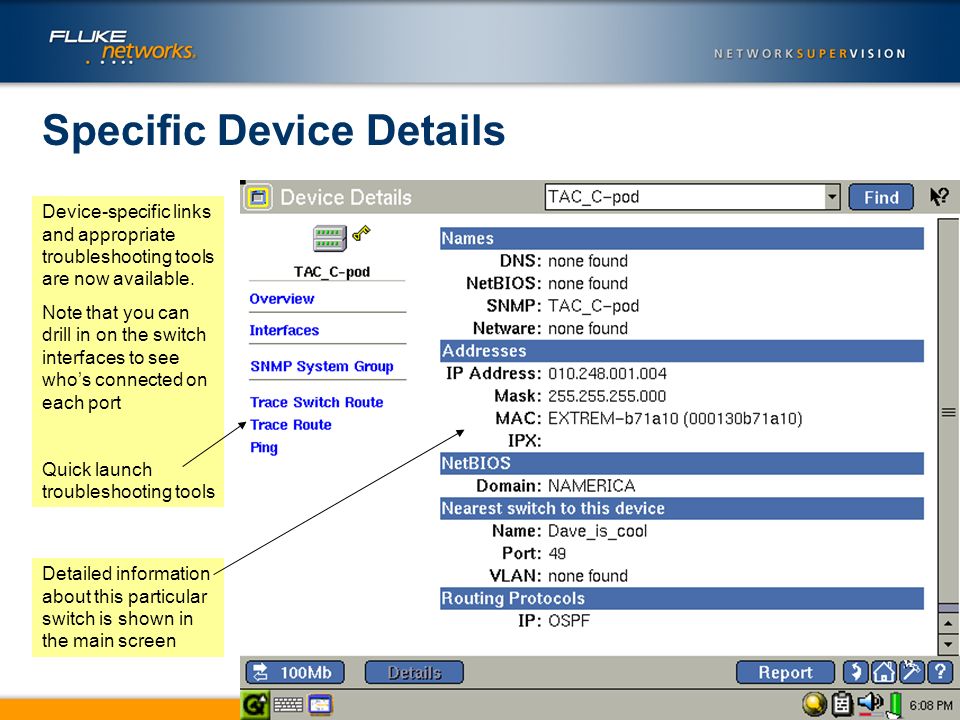Click the DNS none found value
The width and height of the screenshot is (960, 720).
588,261
